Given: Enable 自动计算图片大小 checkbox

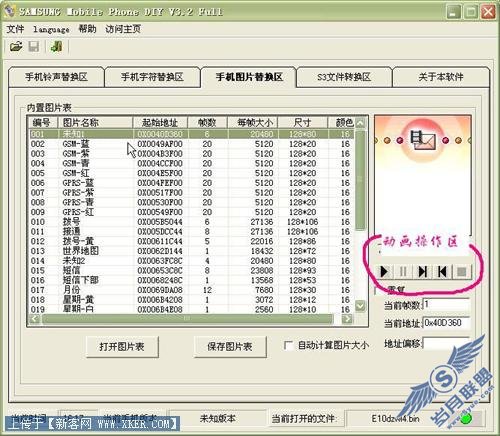Looking at the screenshot, I should pyautogui.click(x=288, y=346).
